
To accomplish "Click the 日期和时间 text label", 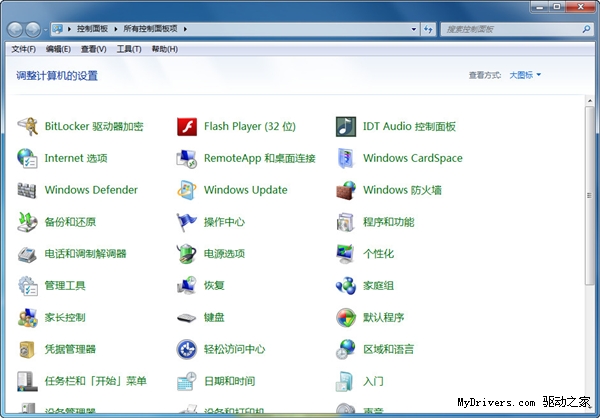I will point(230,381).
